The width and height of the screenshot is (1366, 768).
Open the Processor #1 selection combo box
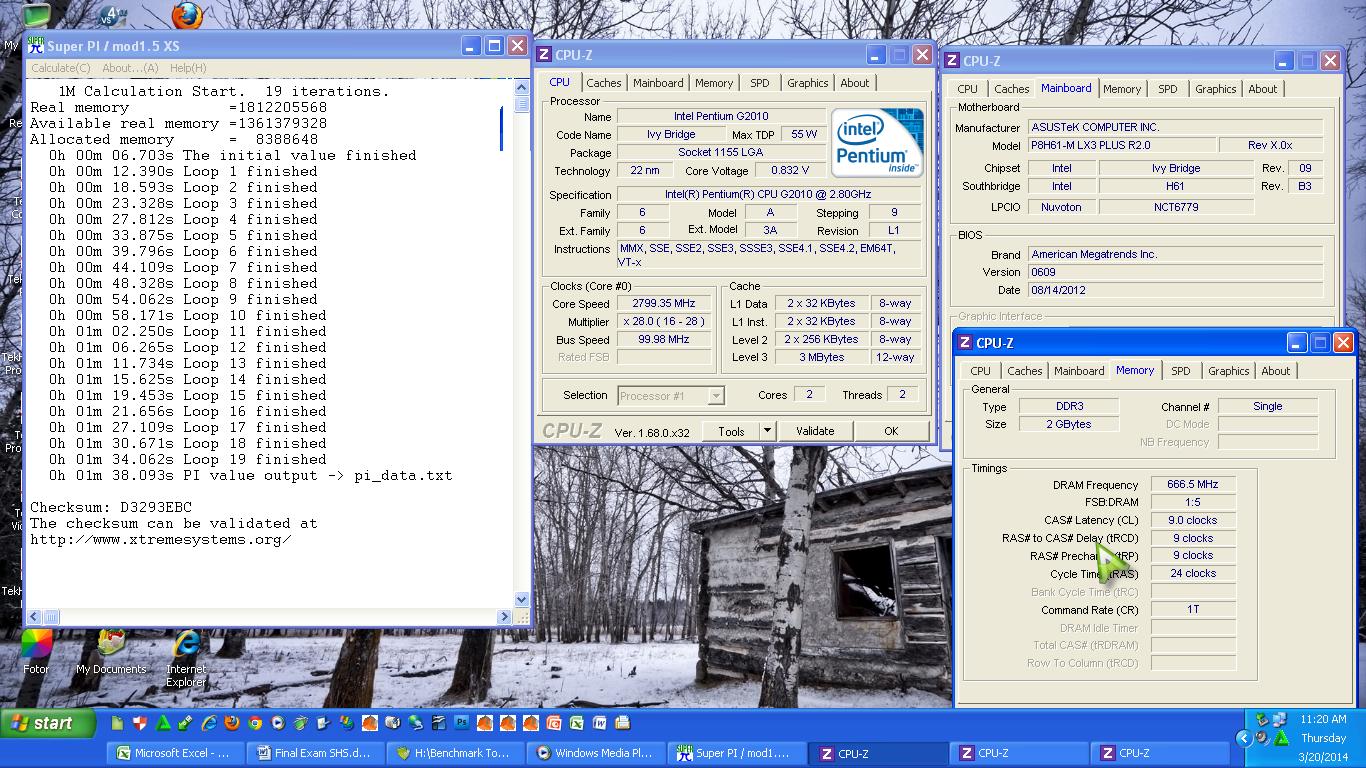point(671,396)
